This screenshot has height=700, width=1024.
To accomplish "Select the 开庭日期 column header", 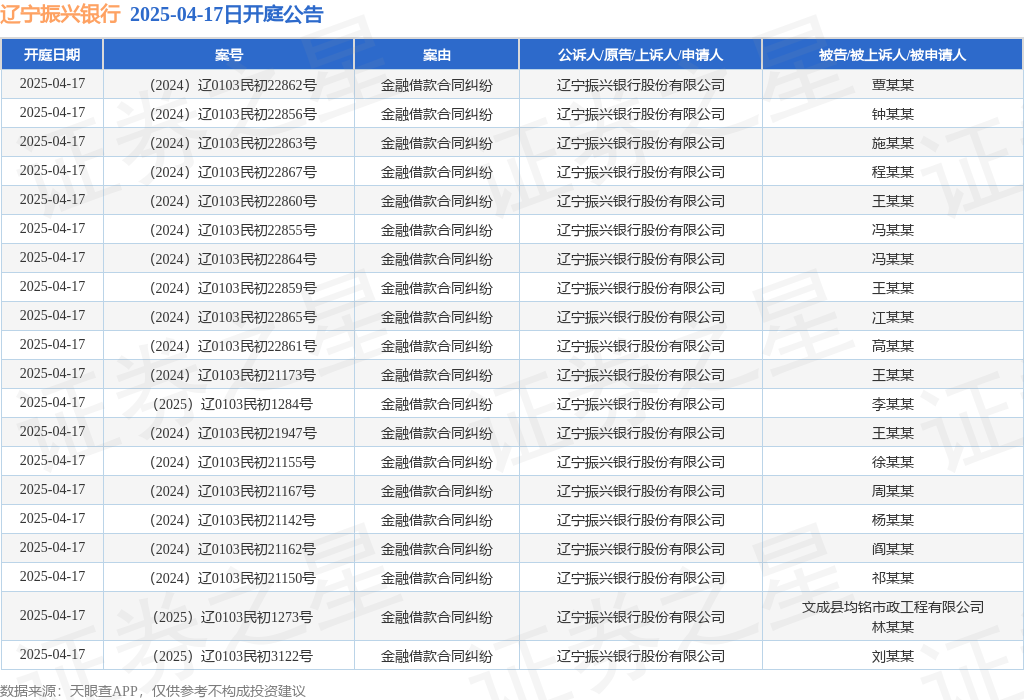I will (x=52, y=55).
